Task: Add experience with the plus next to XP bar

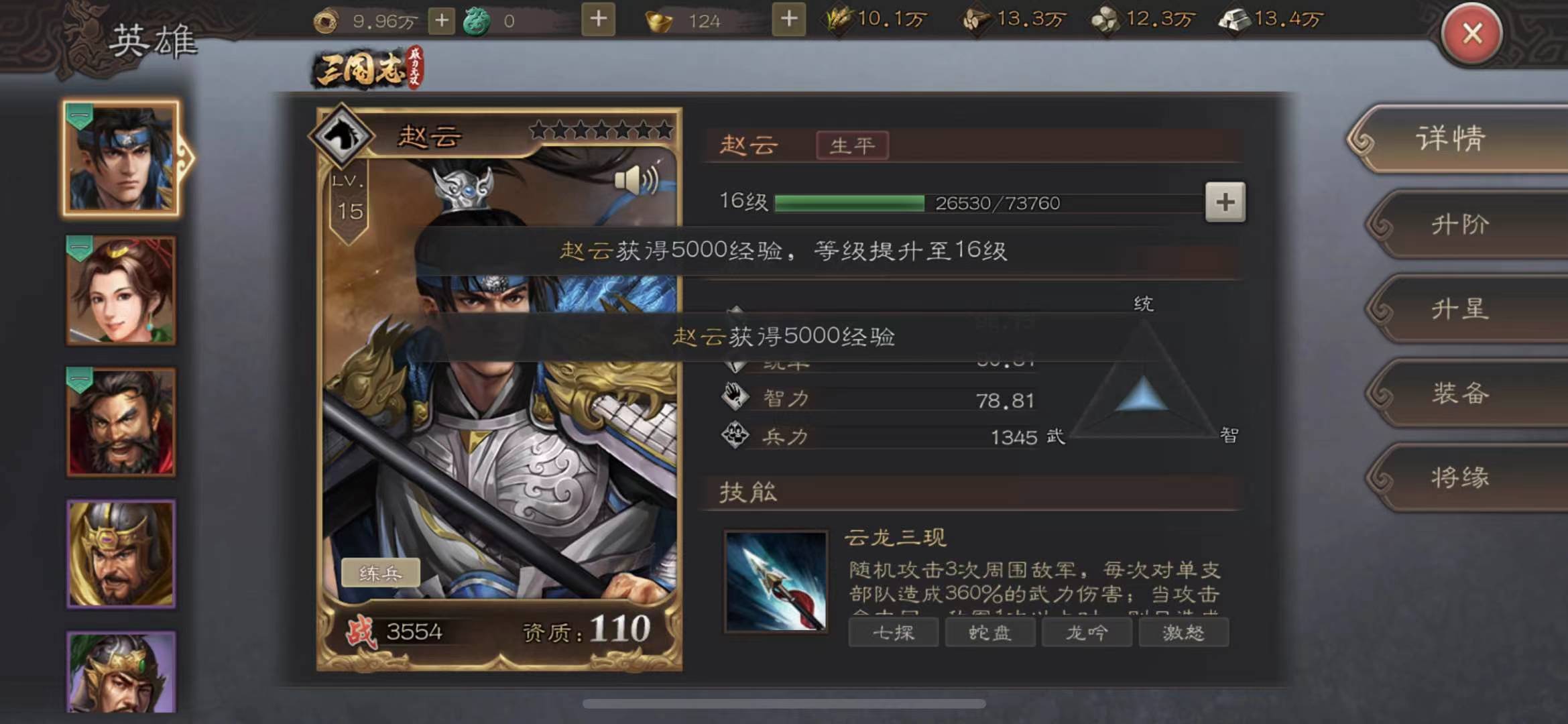Action: (x=1225, y=202)
